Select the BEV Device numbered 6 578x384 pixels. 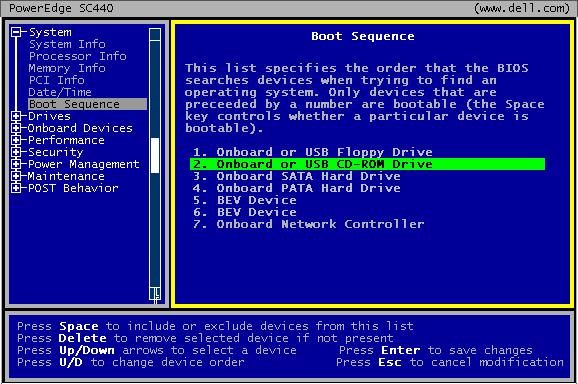[245, 212]
